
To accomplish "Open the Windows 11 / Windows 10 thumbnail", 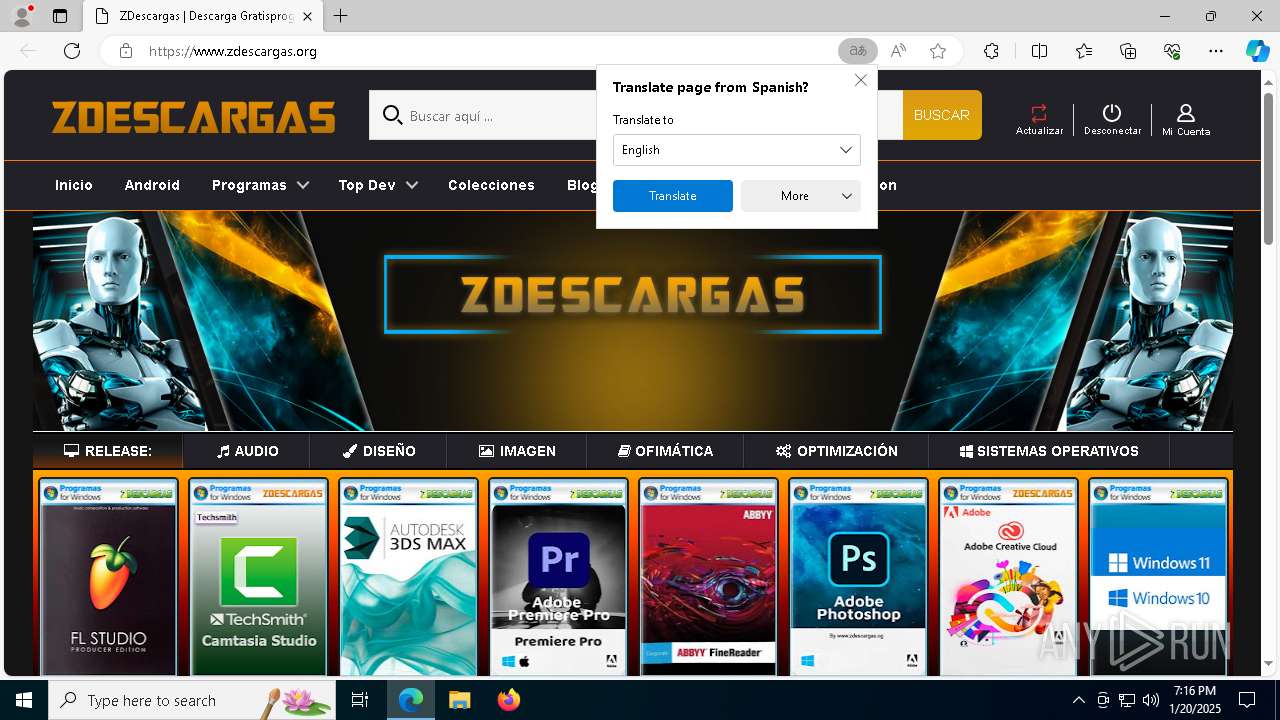I will (1158, 577).
